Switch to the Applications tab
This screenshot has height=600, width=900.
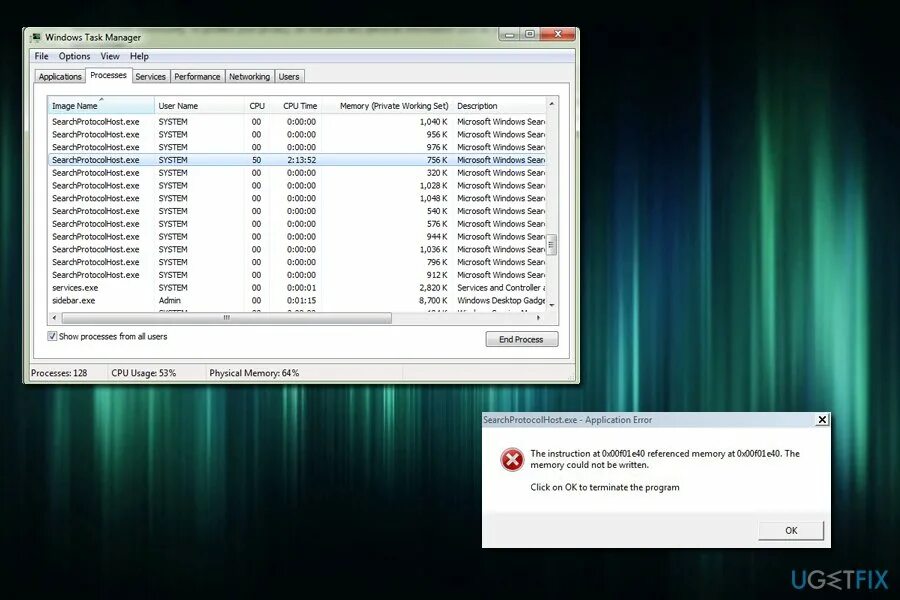[x=60, y=76]
